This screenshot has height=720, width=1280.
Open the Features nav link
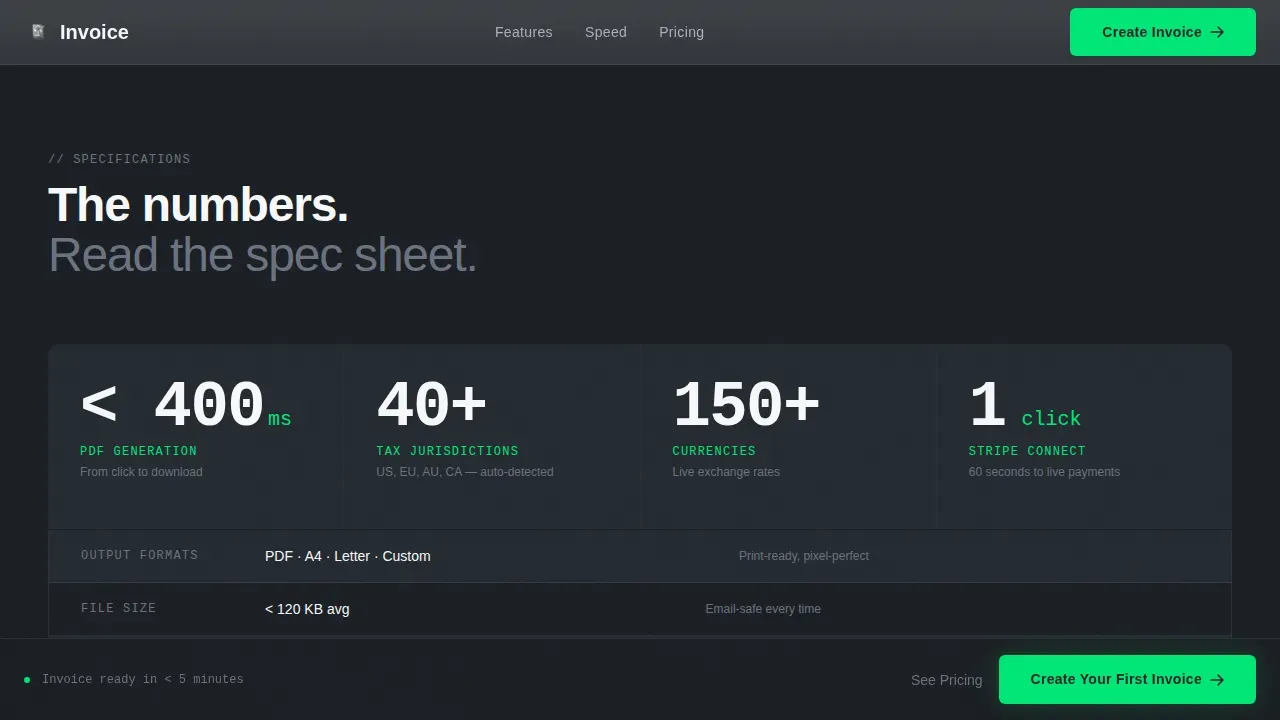[523, 32]
